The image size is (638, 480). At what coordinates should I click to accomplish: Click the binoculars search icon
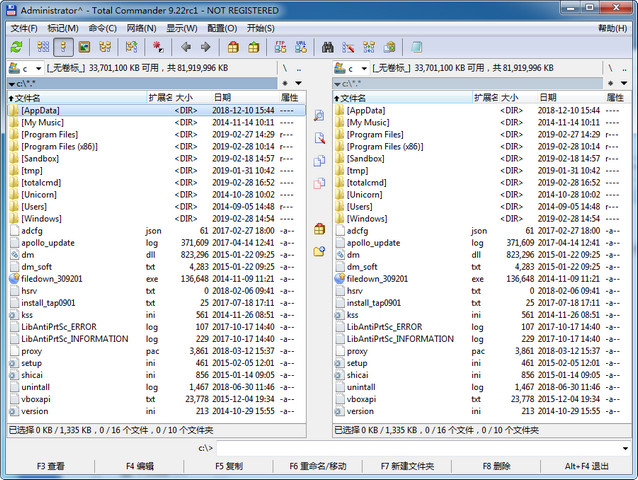[x=327, y=47]
